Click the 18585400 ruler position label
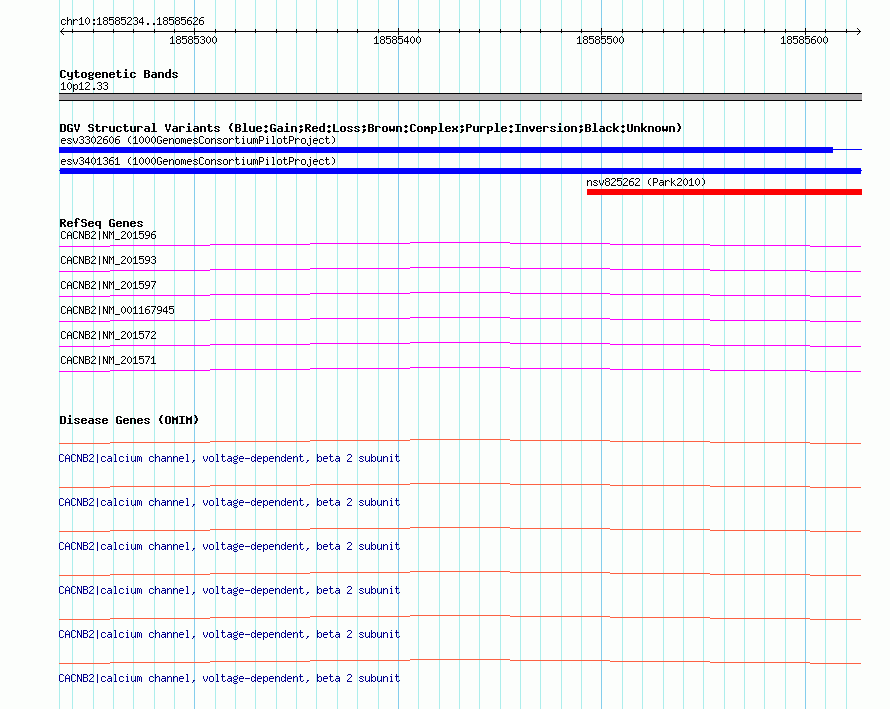 pos(397,40)
